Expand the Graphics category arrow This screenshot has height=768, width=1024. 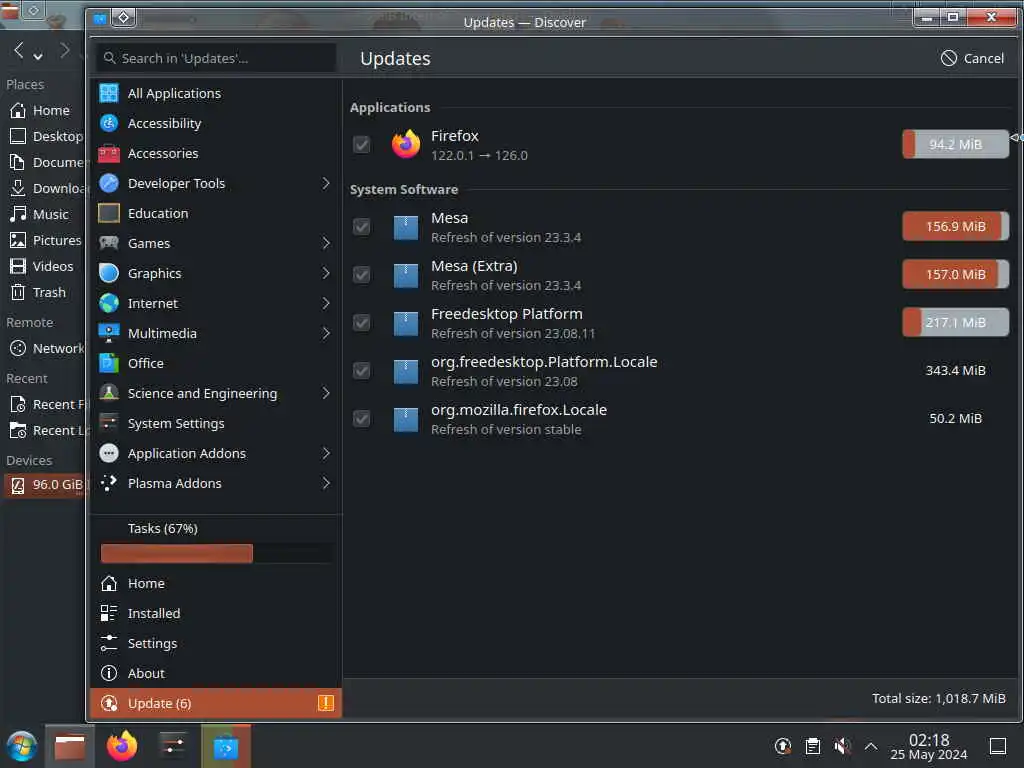(x=326, y=274)
